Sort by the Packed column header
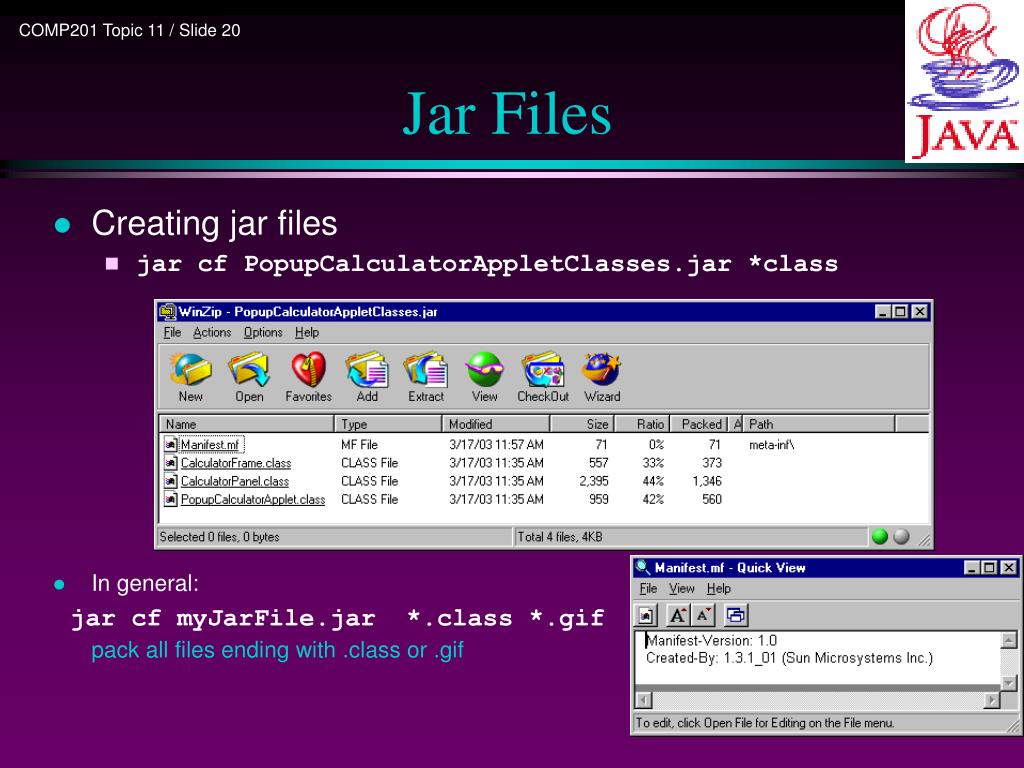This screenshot has height=768, width=1024. pyautogui.click(x=701, y=424)
